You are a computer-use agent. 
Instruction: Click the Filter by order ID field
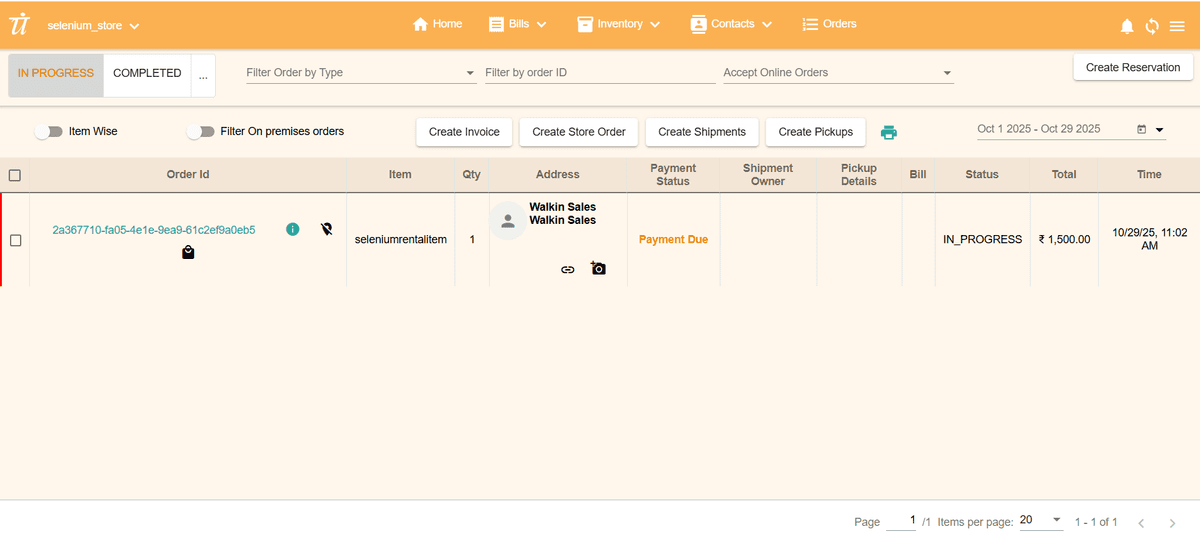pos(599,73)
